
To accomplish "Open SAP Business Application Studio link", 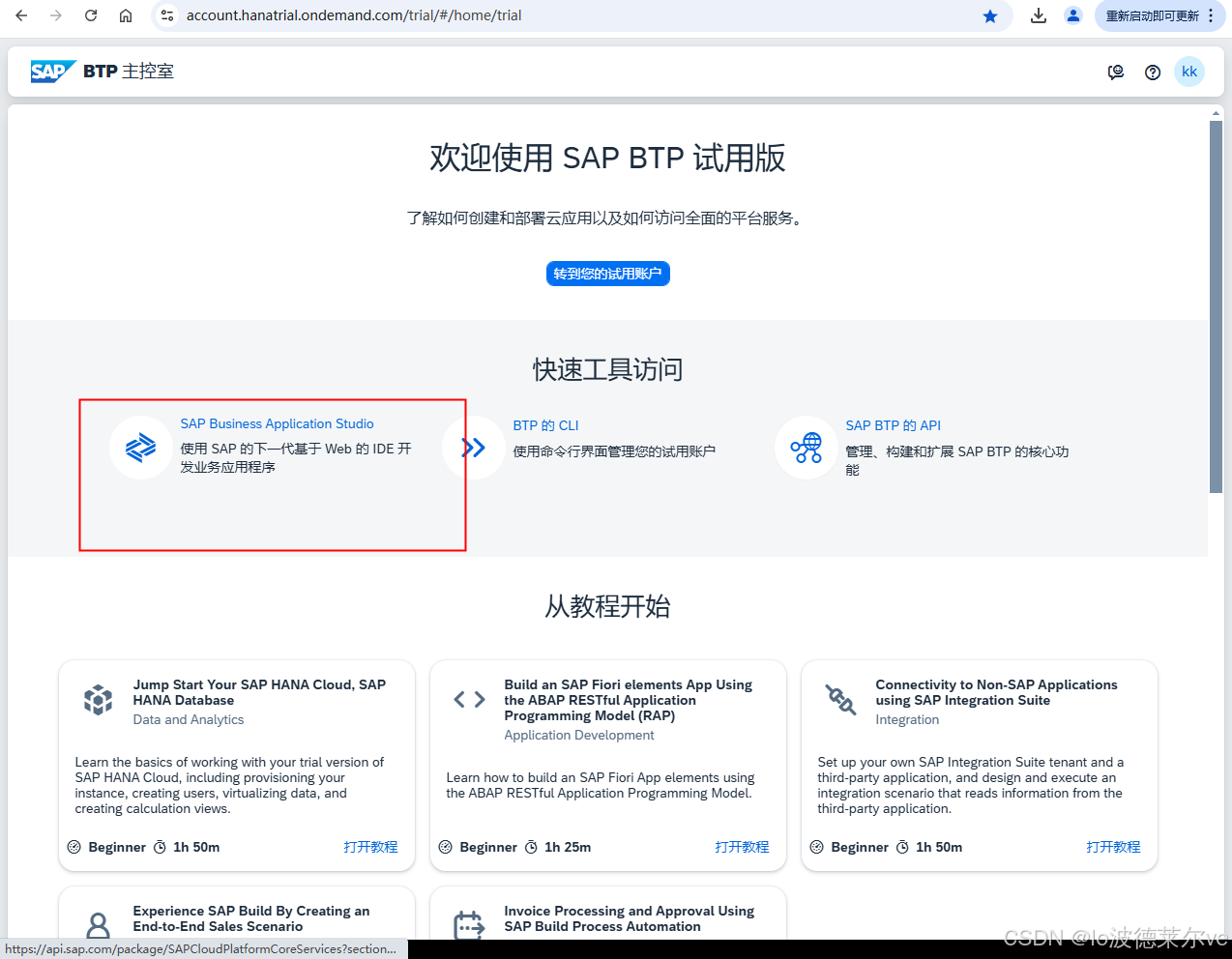I will click(x=277, y=423).
